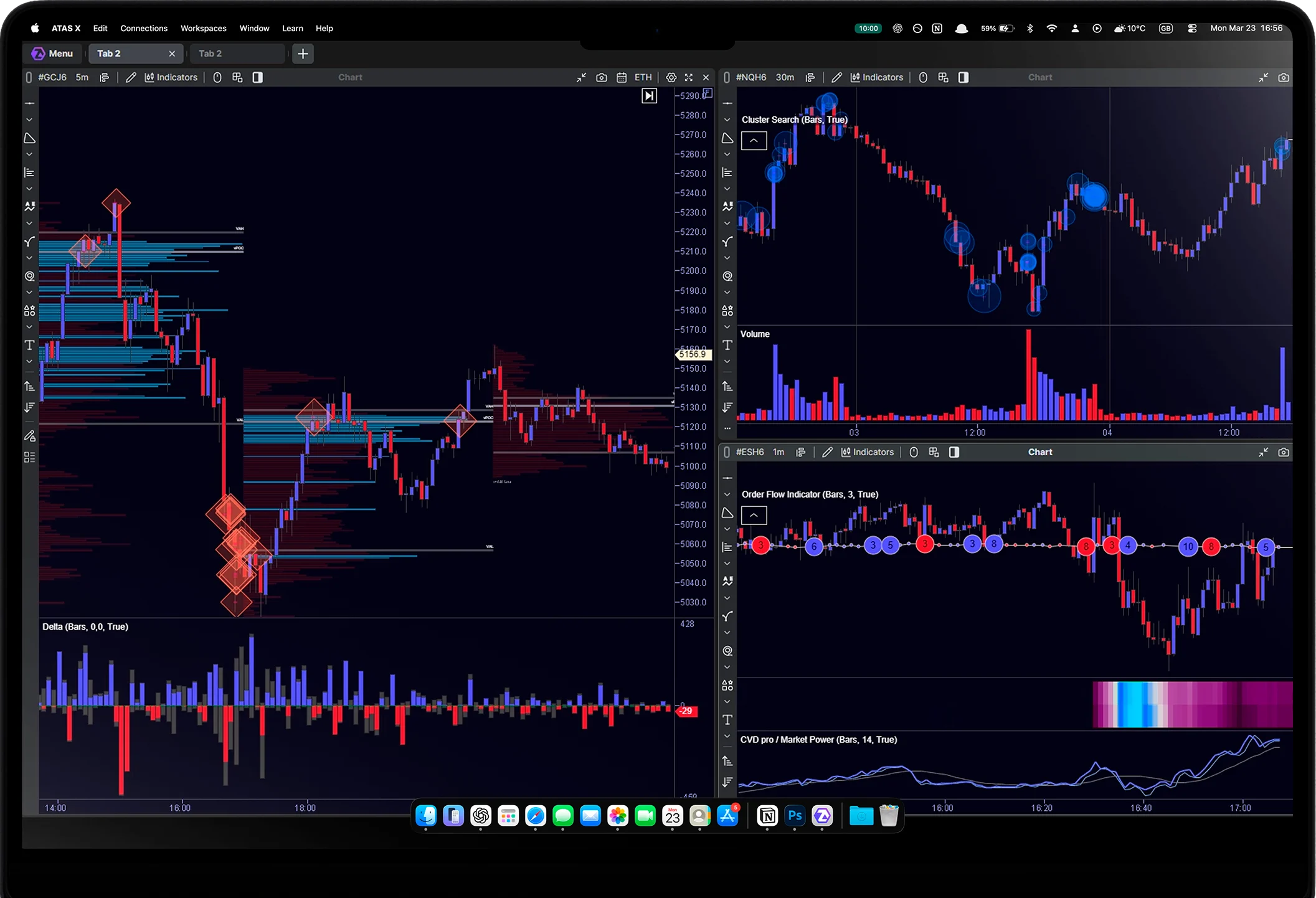
Task: Select the chart type icon beside 5m
Action: coord(105,77)
